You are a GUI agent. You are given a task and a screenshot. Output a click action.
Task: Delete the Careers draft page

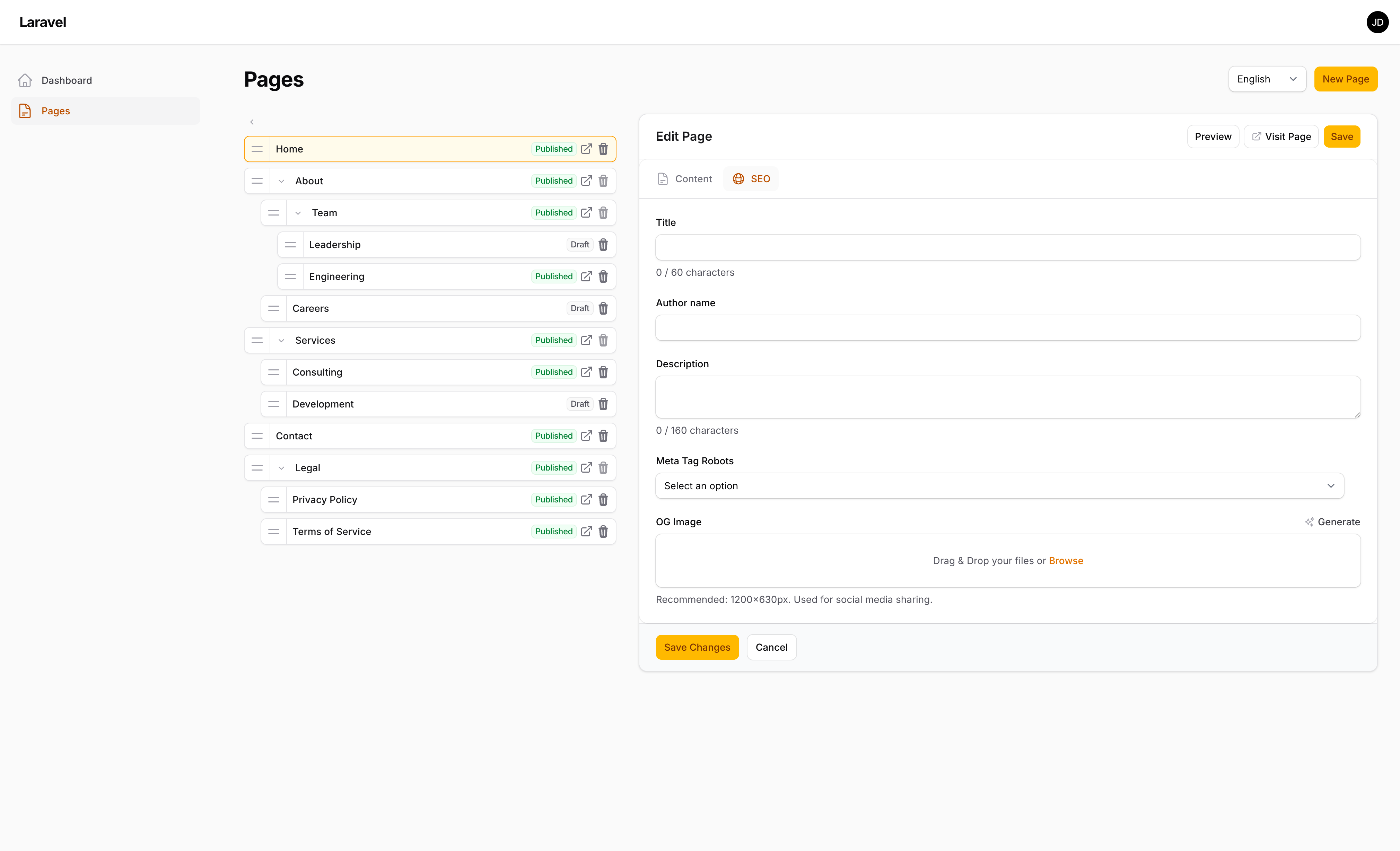coord(603,308)
